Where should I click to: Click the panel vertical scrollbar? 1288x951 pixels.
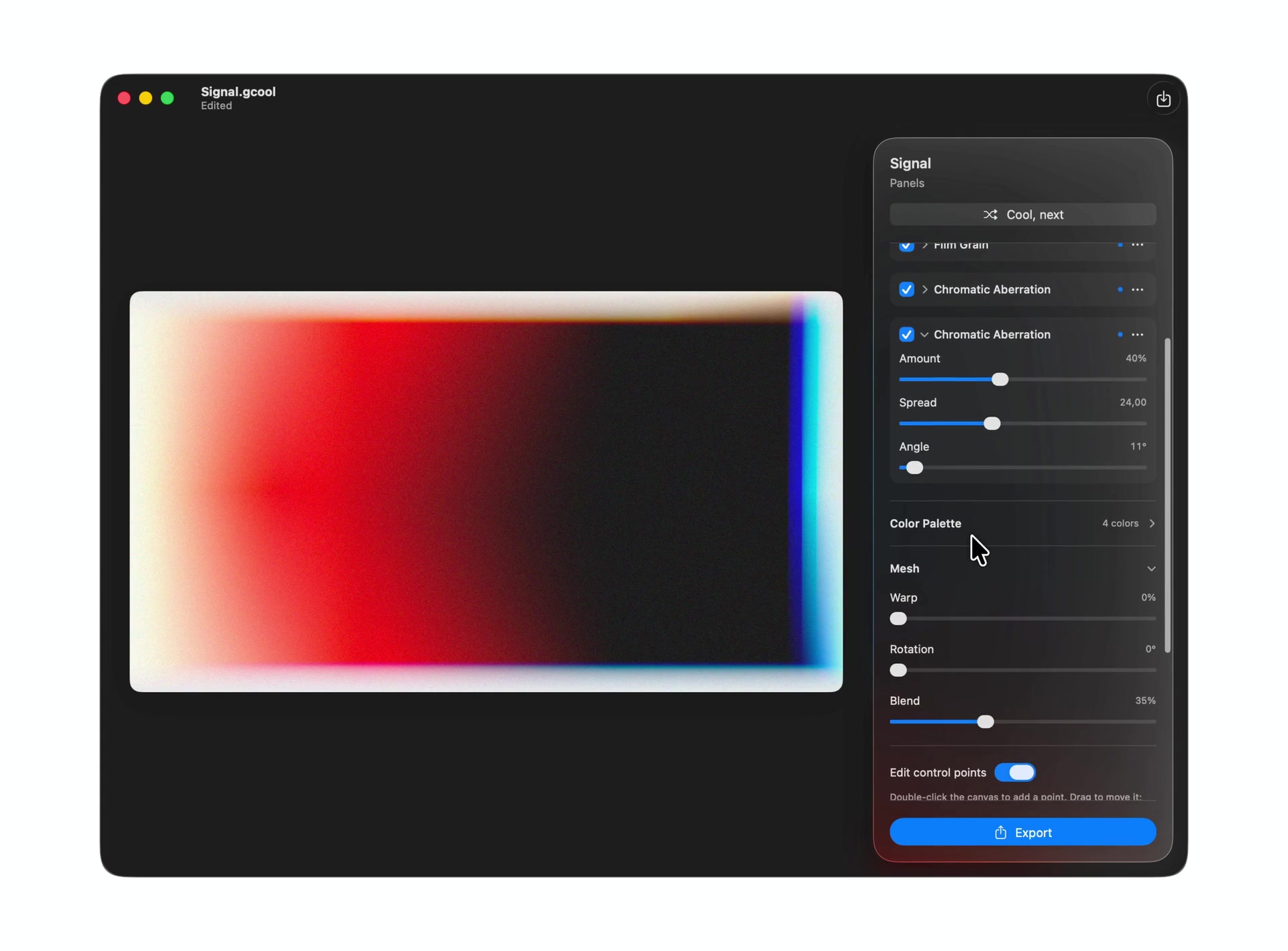coord(1167,496)
